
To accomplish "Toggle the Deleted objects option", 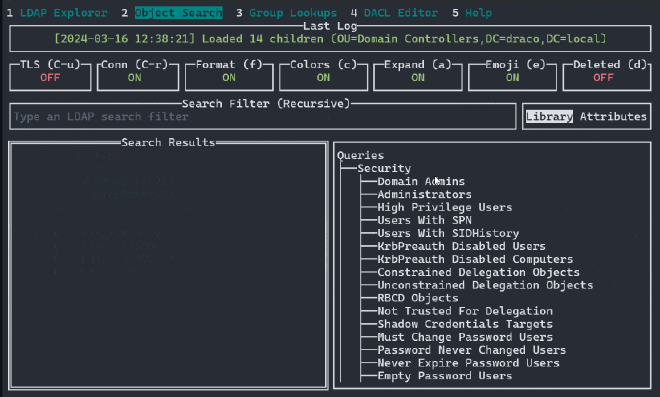I will tap(607, 75).
